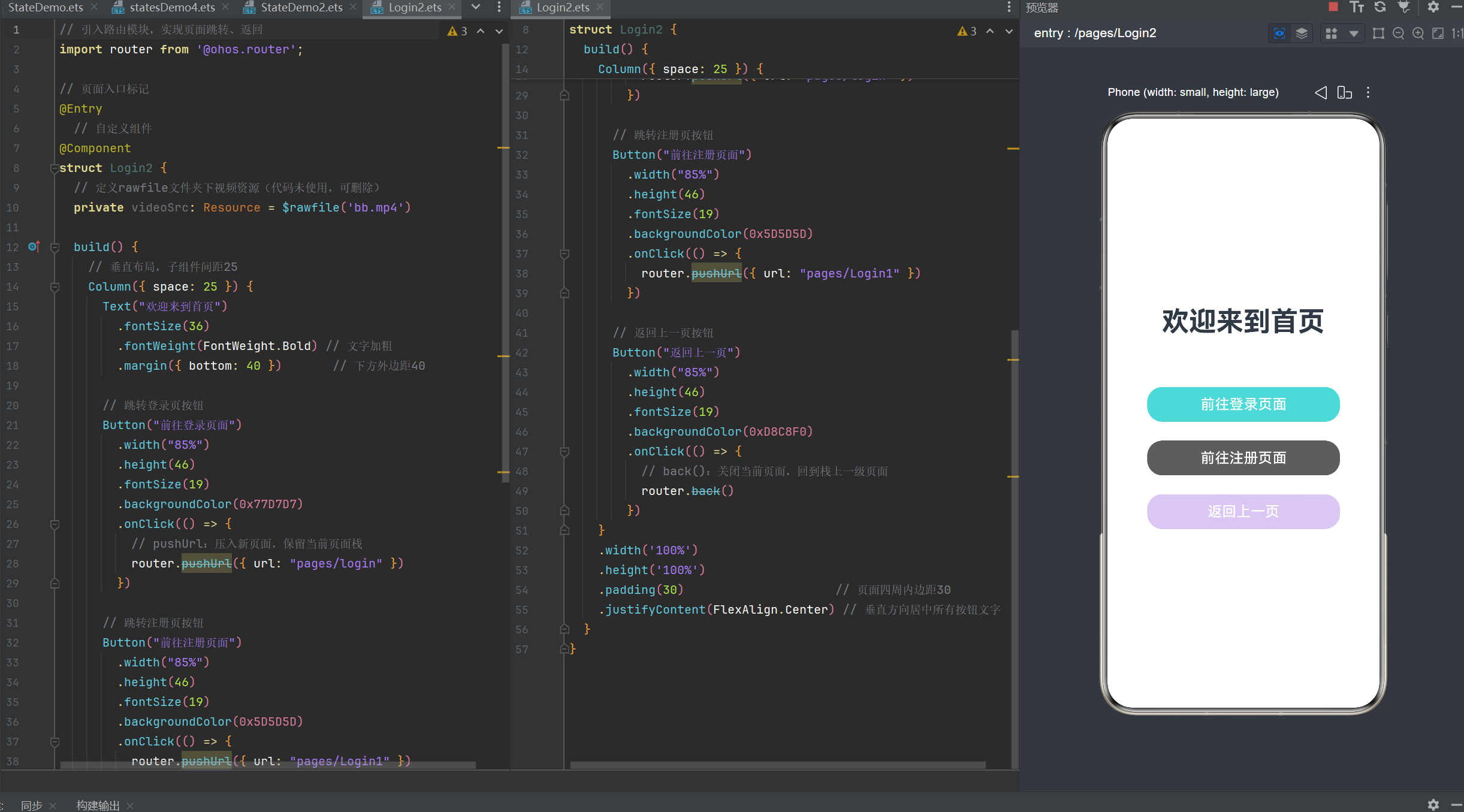
Task: Toggle the component layers view icon
Action: tap(1302, 34)
